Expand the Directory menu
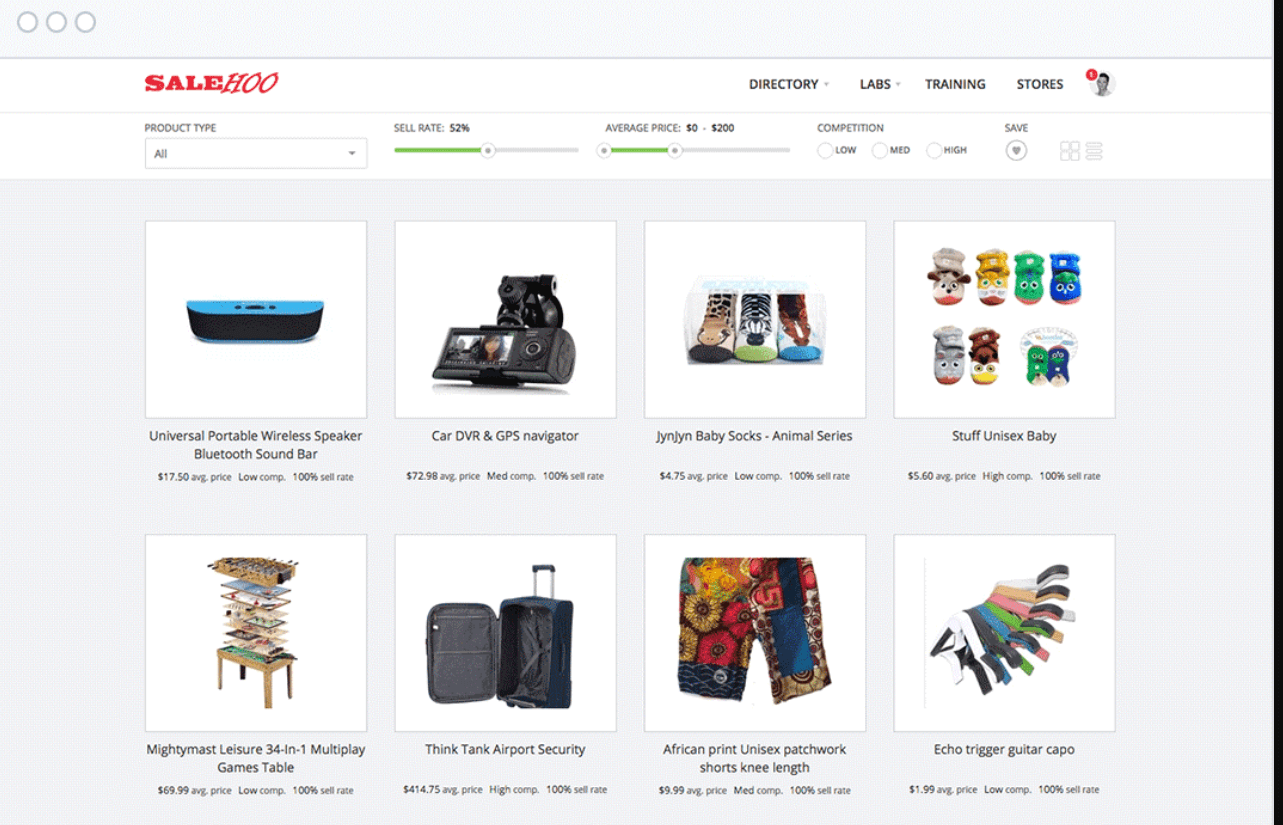1283x825 pixels. 789,84
